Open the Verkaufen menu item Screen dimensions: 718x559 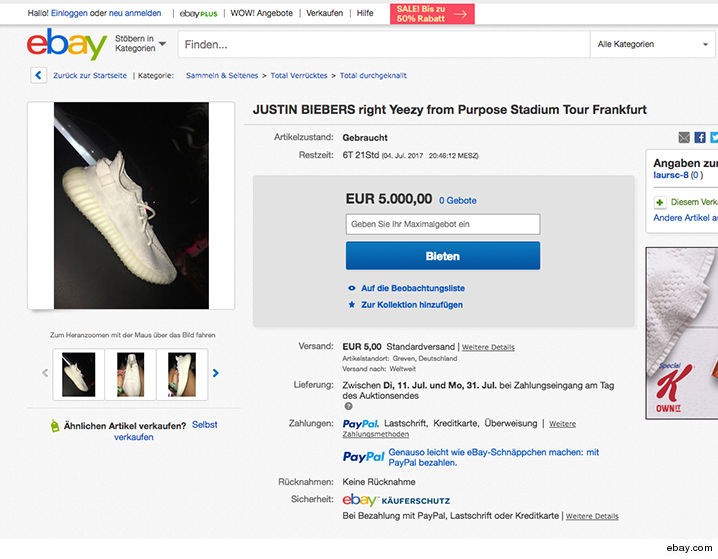tap(324, 13)
